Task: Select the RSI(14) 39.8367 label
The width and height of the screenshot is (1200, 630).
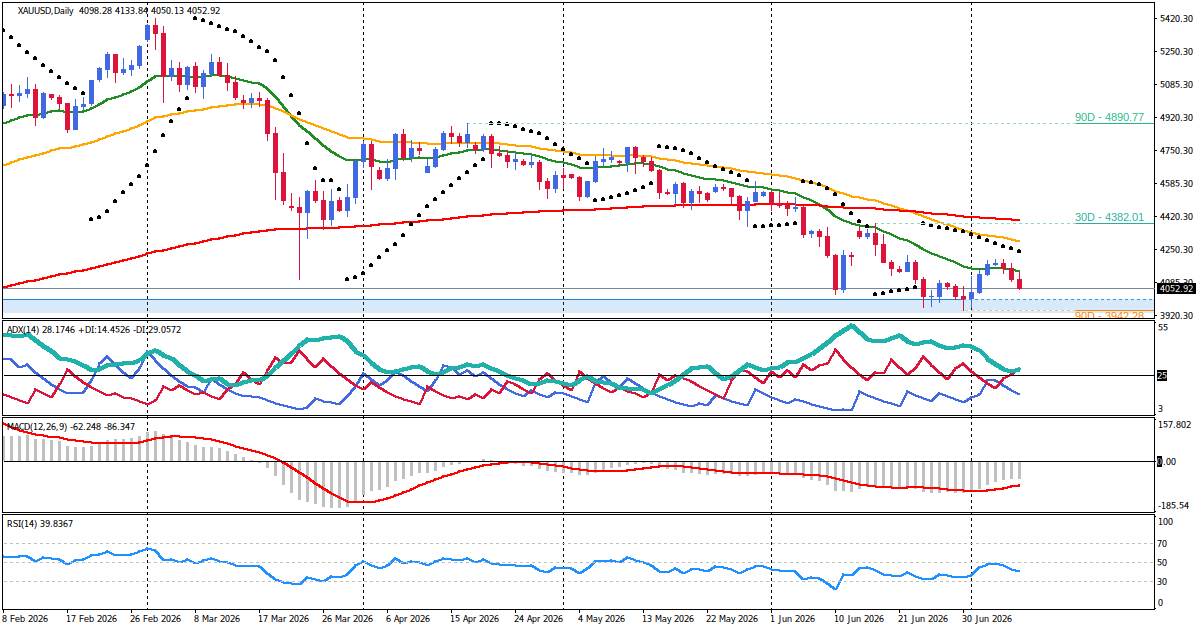Action: [39, 523]
